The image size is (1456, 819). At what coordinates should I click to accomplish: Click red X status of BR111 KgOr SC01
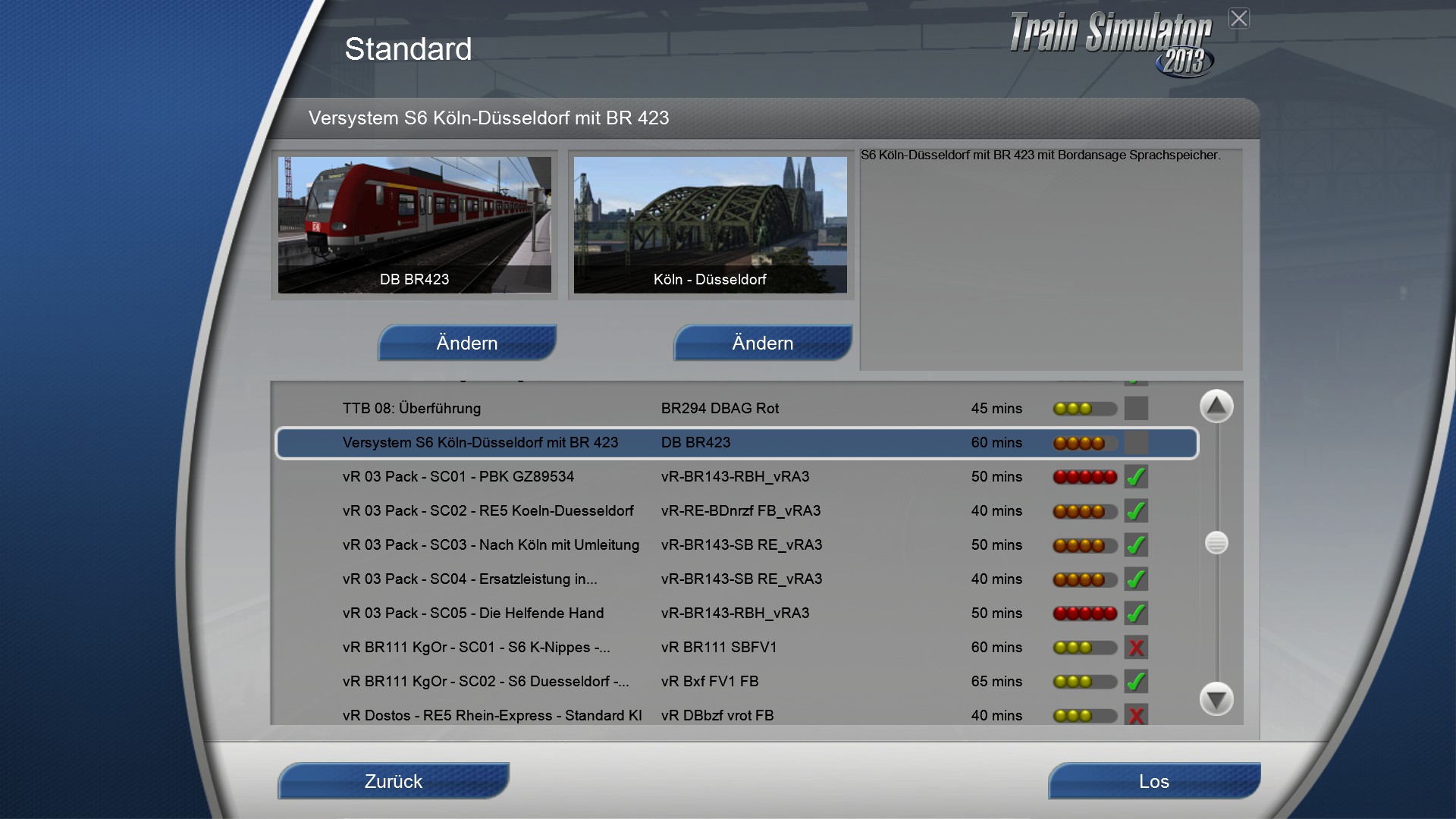[1136, 648]
